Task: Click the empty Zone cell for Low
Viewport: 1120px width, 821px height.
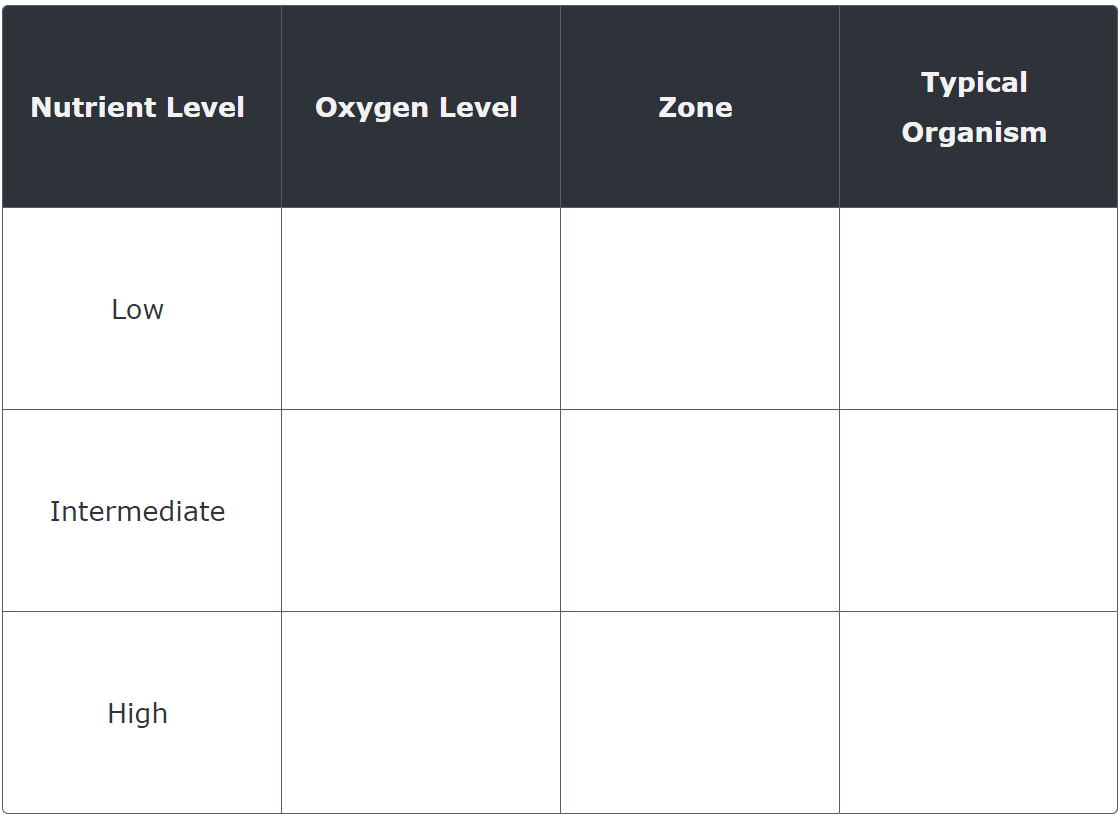Action: click(x=699, y=309)
